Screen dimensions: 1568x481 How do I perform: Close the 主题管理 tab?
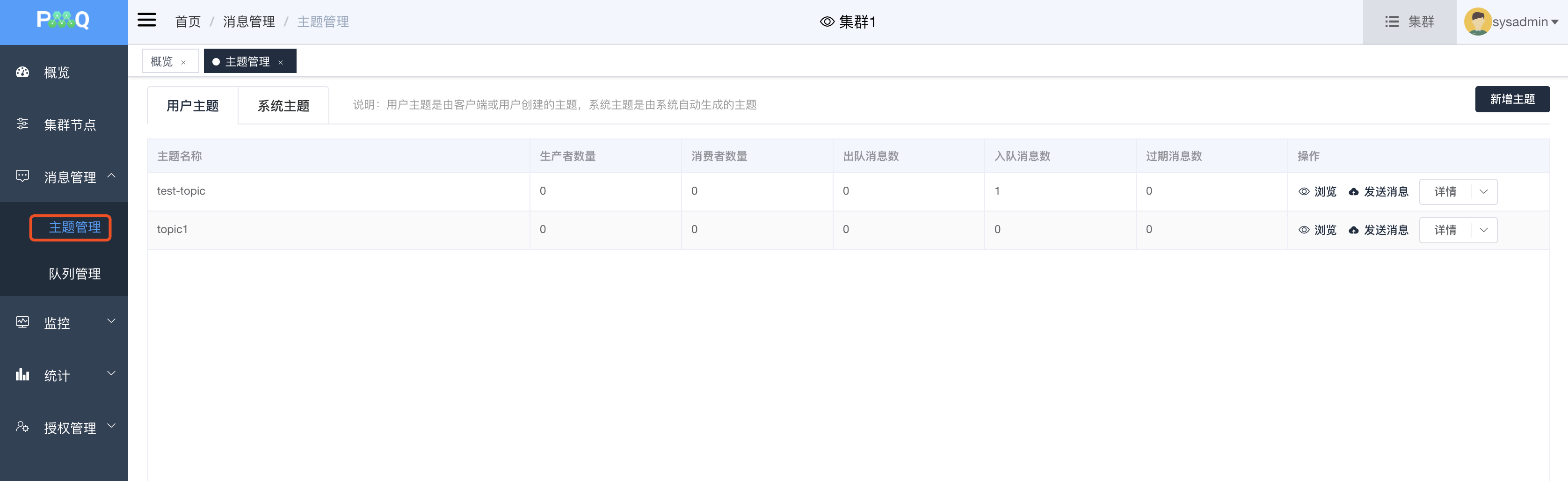[281, 62]
